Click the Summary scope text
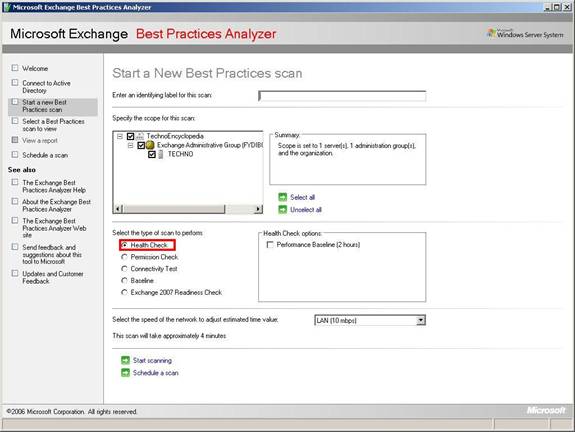Viewport: 575px width, 432px height. (347, 149)
